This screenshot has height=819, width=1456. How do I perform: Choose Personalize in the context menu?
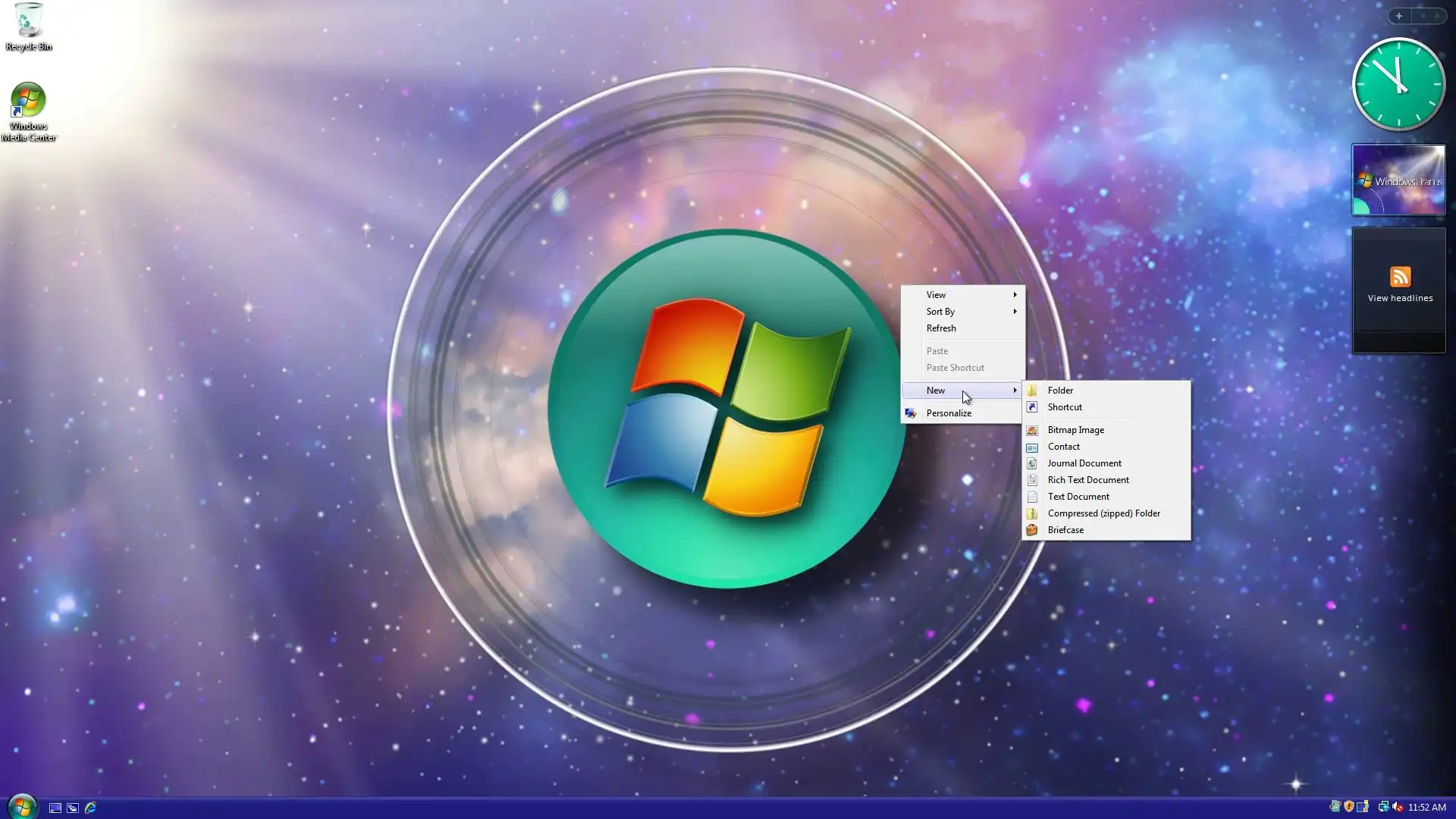click(949, 413)
